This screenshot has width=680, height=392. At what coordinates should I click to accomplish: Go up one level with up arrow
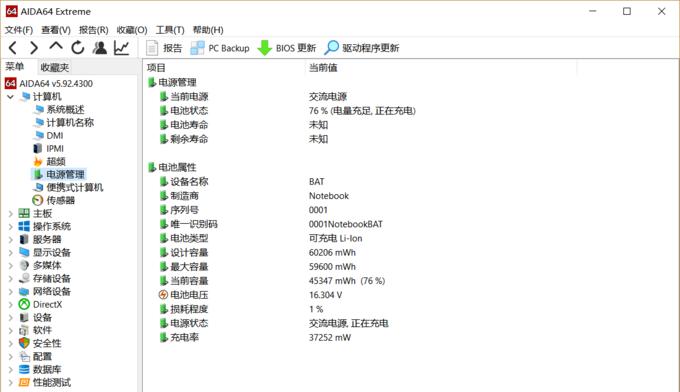[x=56, y=47]
